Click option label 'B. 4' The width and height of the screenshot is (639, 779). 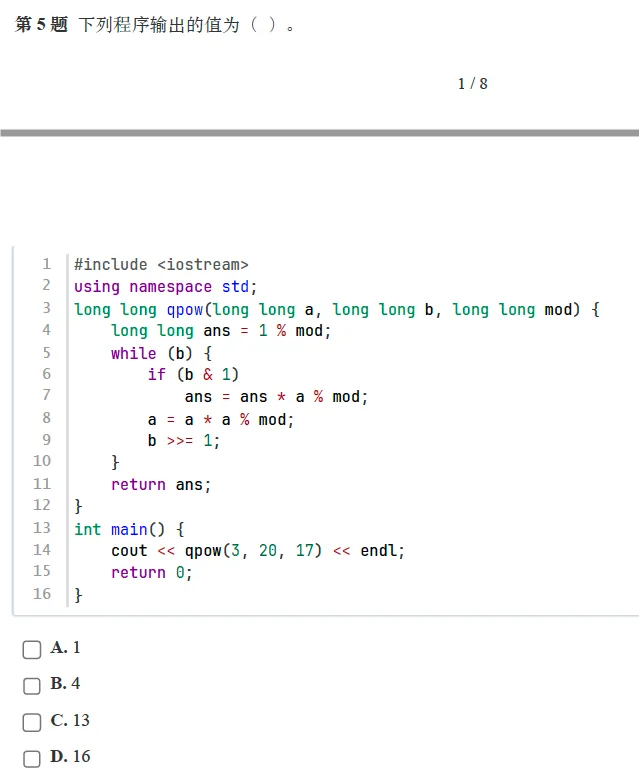(65, 684)
